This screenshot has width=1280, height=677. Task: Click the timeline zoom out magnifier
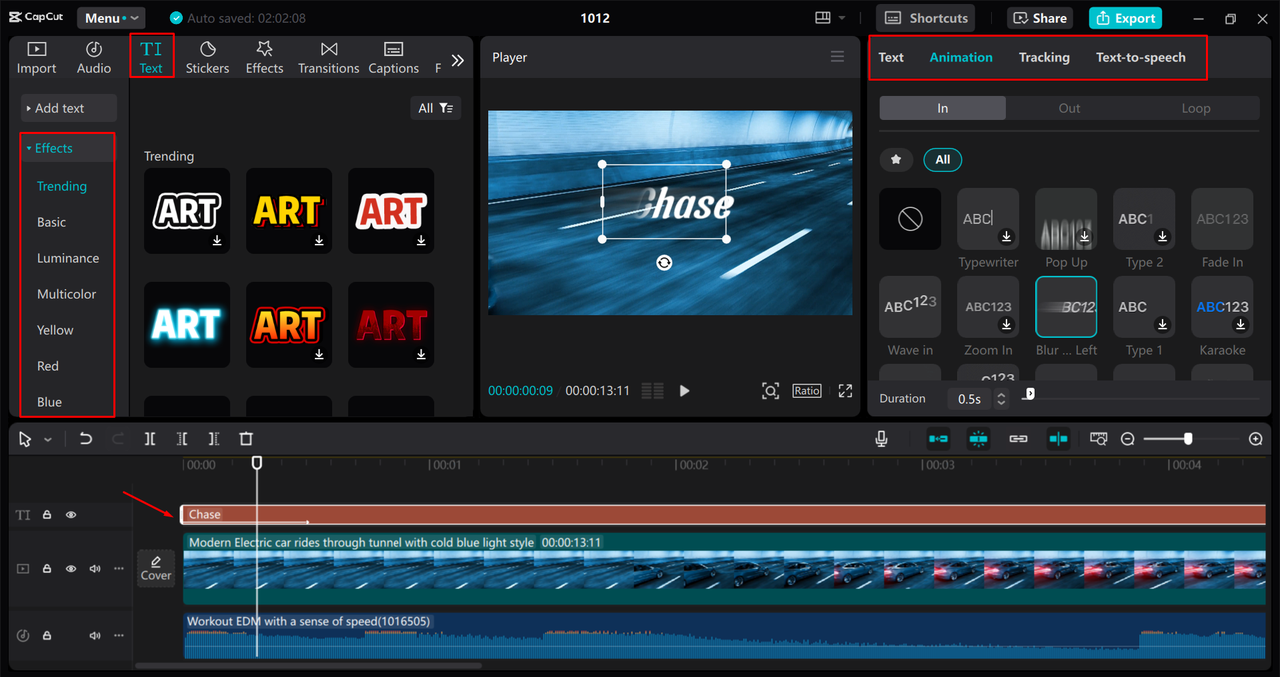[1127, 439]
